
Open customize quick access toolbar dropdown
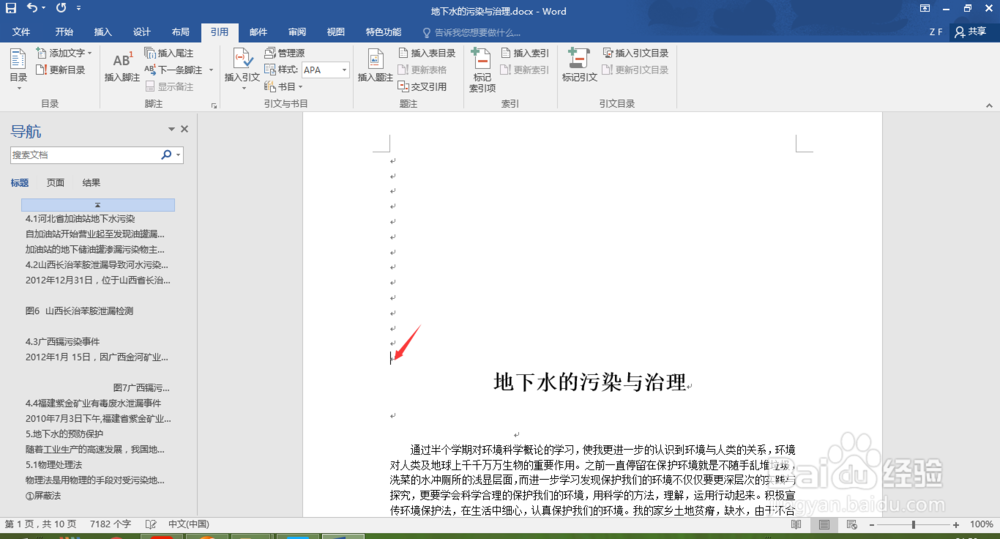pyautogui.click(x=78, y=8)
